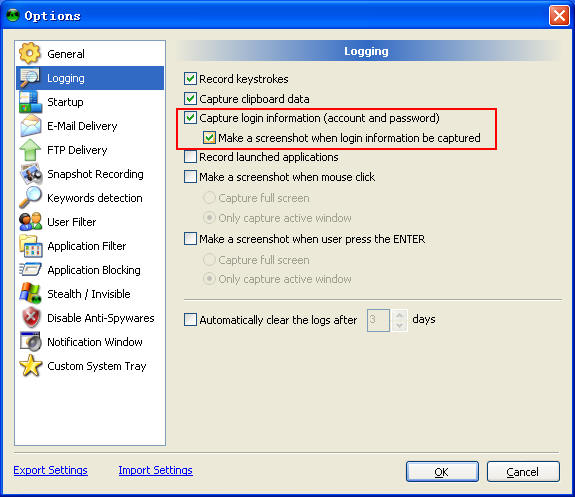The width and height of the screenshot is (575, 497).
Task: Open General settings via the gear icon
Action: tap(30, 53)
